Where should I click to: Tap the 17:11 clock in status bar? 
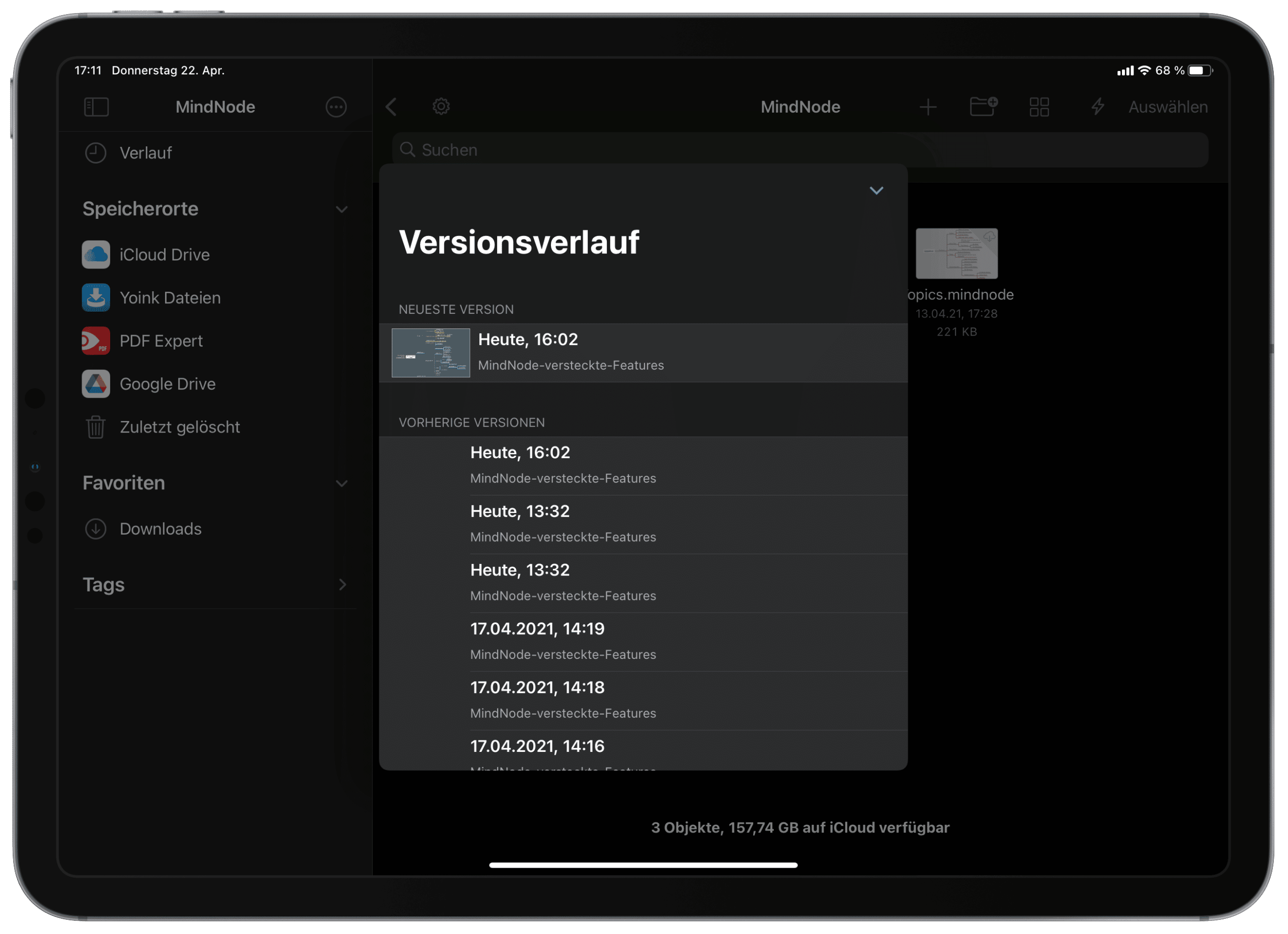point(88,70)
